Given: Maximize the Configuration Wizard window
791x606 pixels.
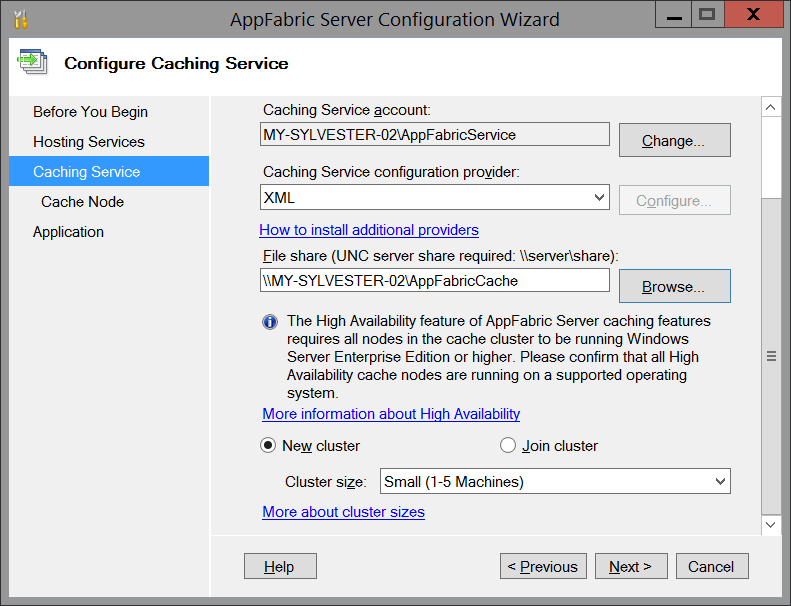Looking at the screenshot, I should [707, 15].
